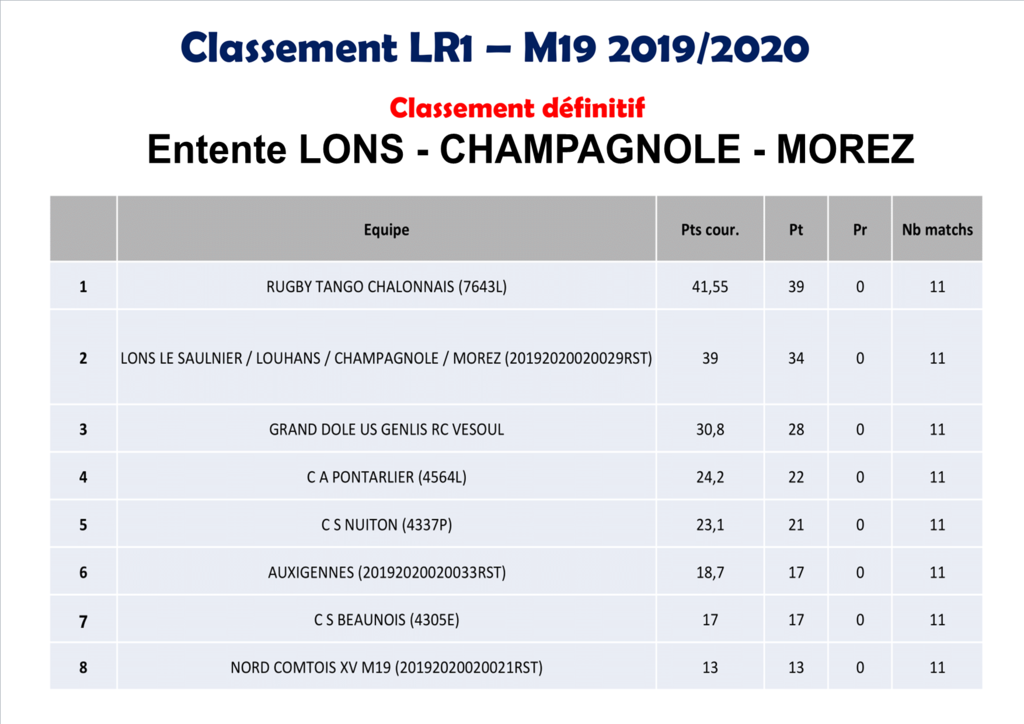
Task: Click the 'Classement LR1 – M19 2019/2020' title
Action: point(495,47)
